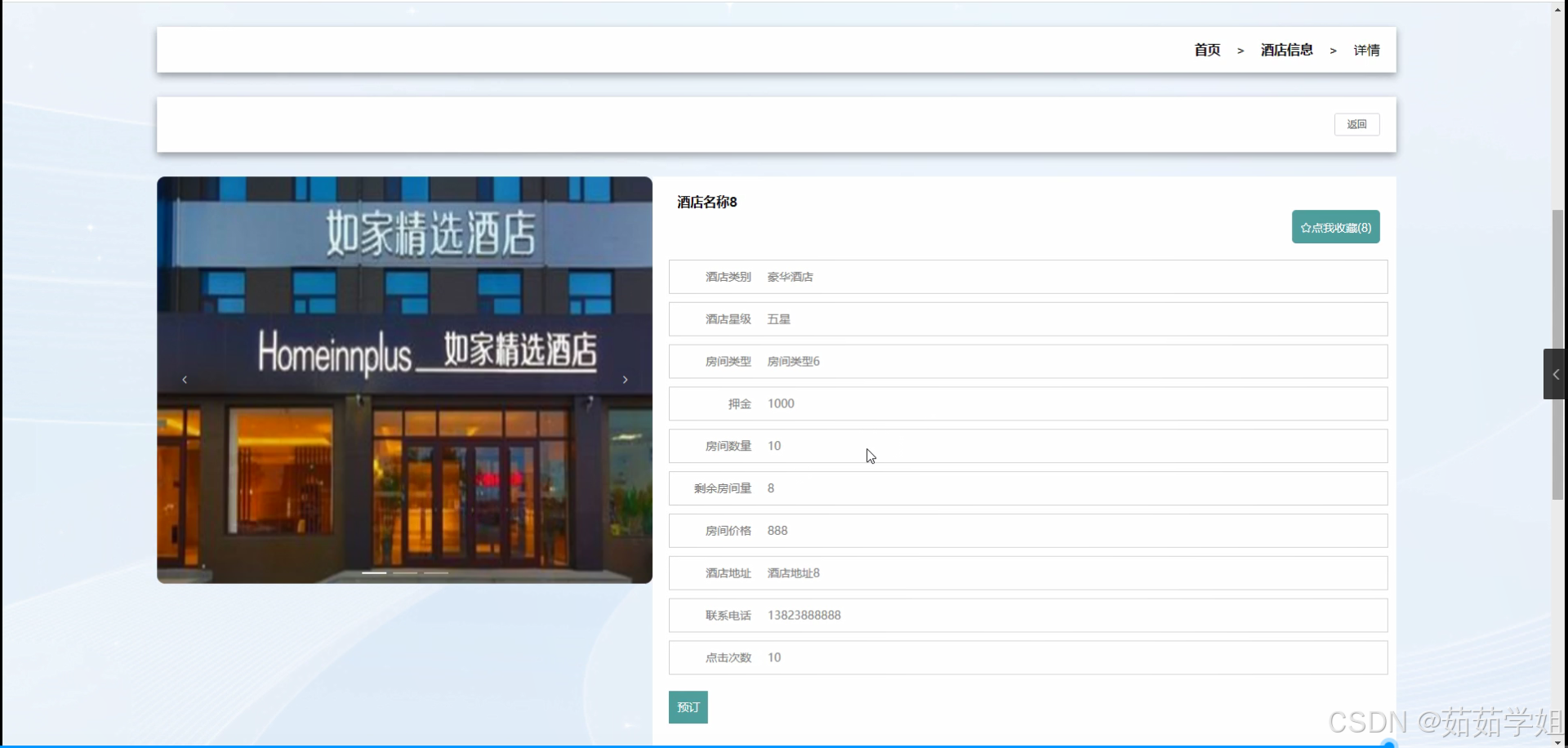Click the 酒店类别 label
This screenshot has width=1568, height=748.
(x=728, y=277)
